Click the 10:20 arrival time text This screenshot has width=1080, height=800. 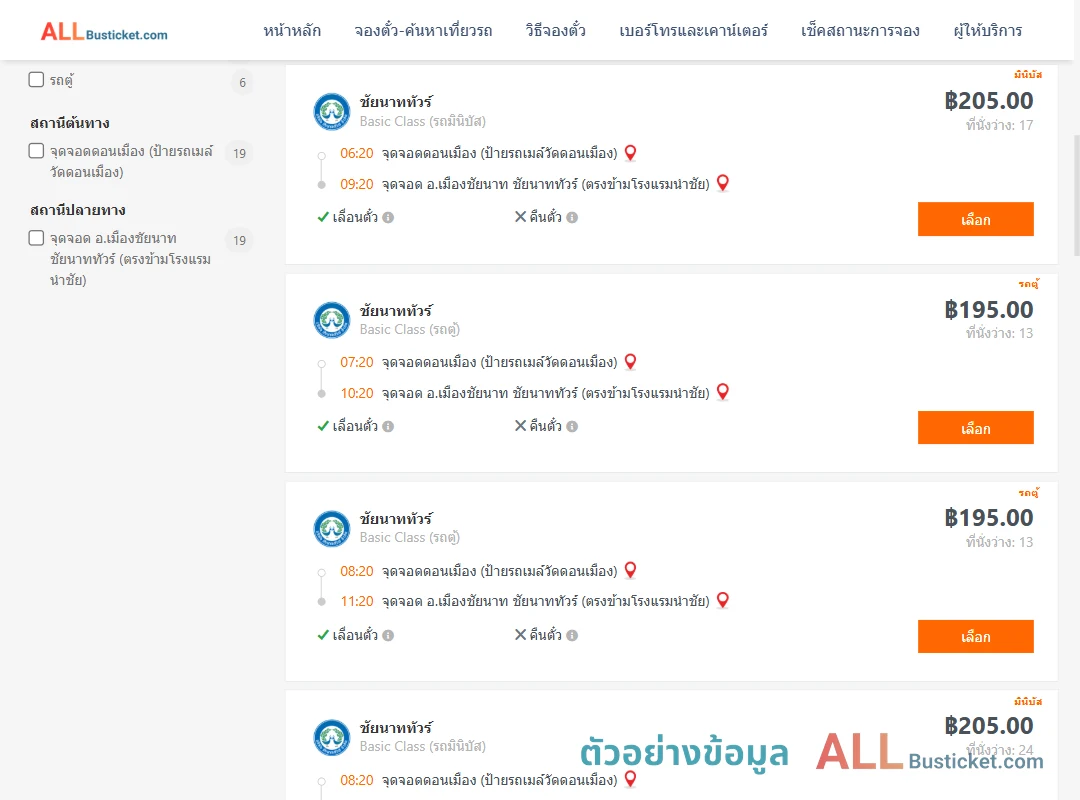(x=357, y=393)
